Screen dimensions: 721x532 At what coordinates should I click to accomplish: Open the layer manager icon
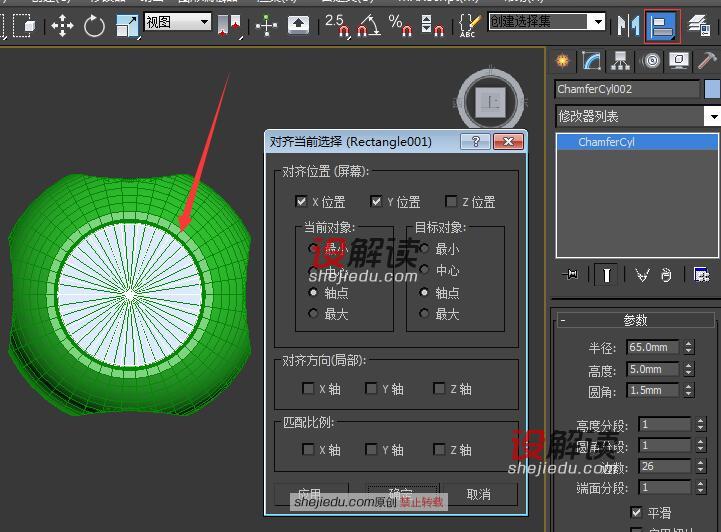click(699, 26)
